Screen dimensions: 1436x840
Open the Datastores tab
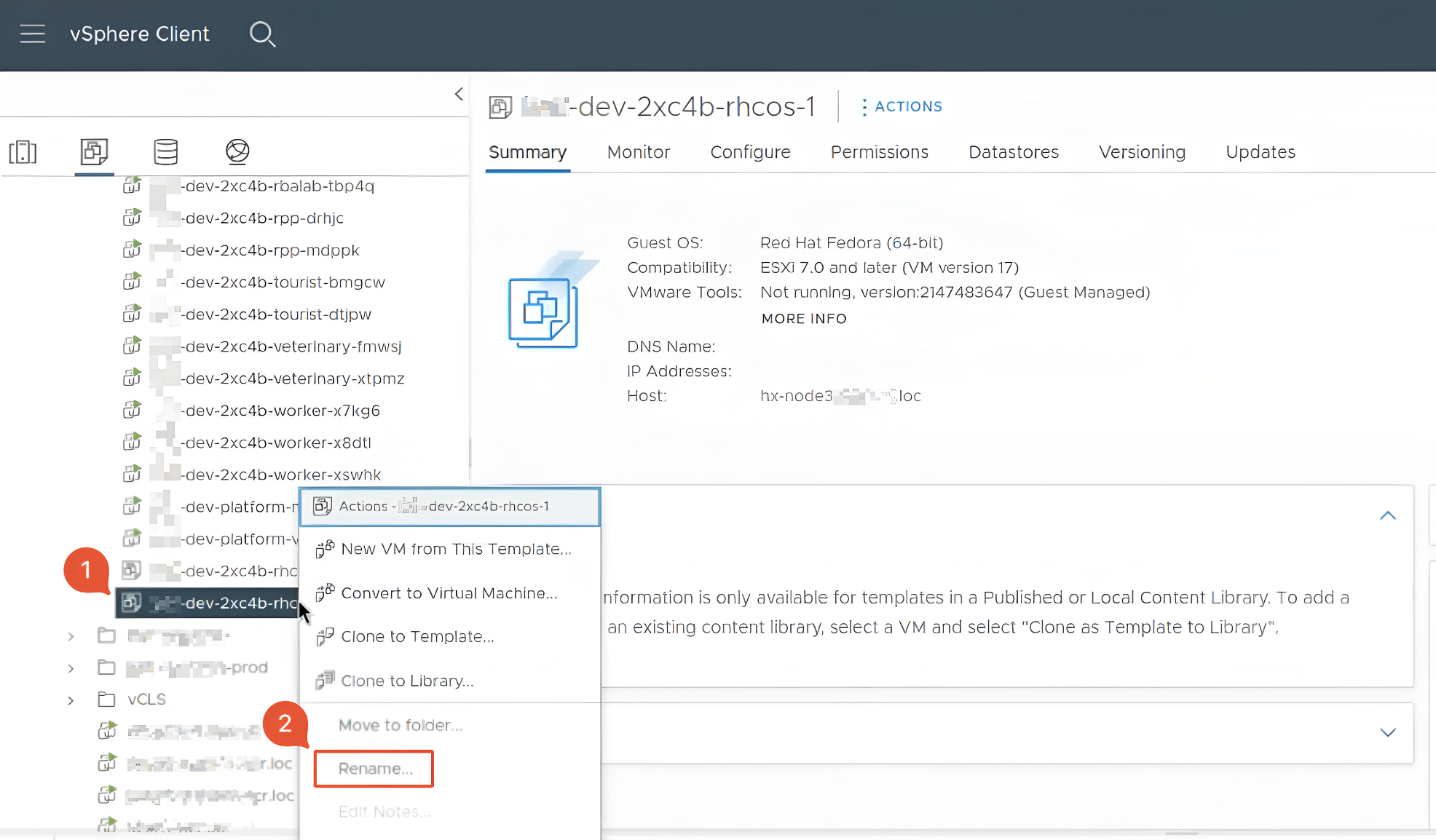point(1014,152)
